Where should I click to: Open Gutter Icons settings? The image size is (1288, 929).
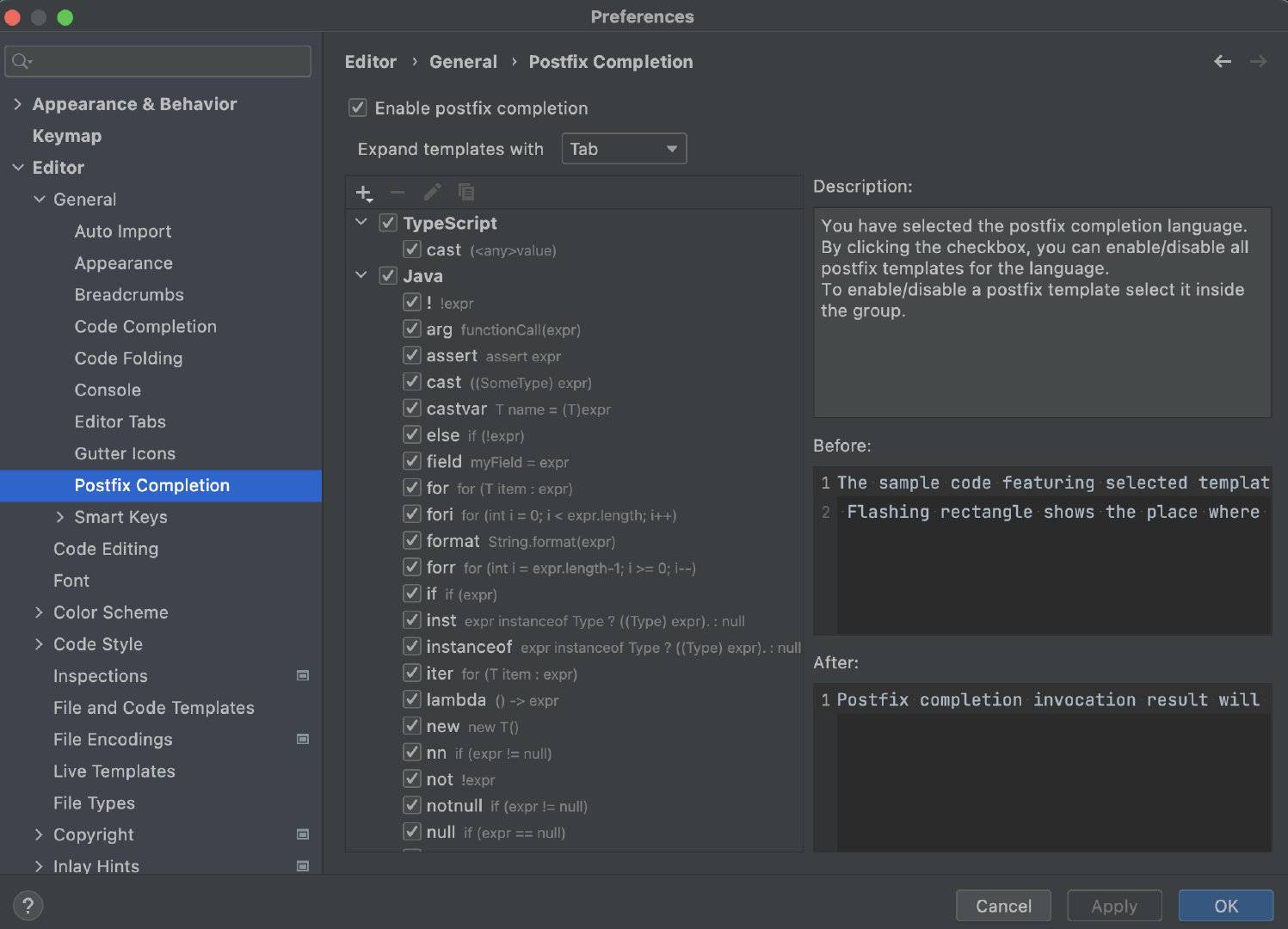125,453
